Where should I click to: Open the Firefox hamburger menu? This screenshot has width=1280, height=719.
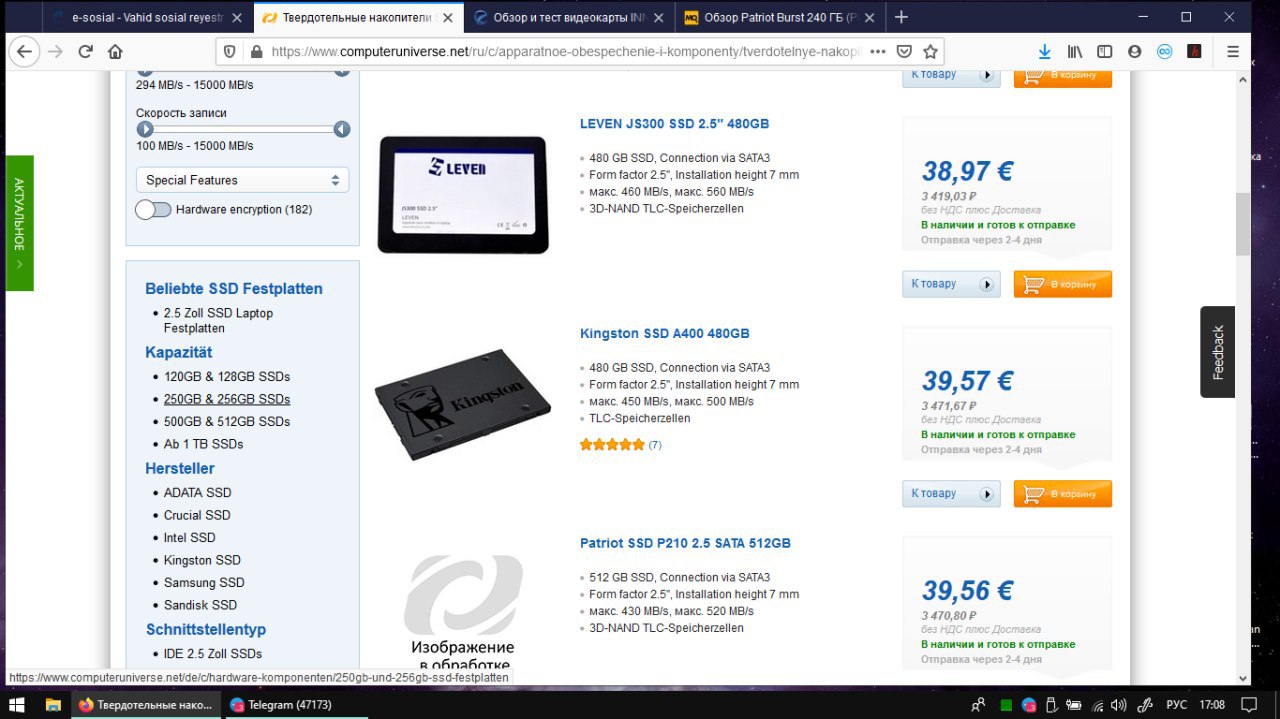point(1233,52)
